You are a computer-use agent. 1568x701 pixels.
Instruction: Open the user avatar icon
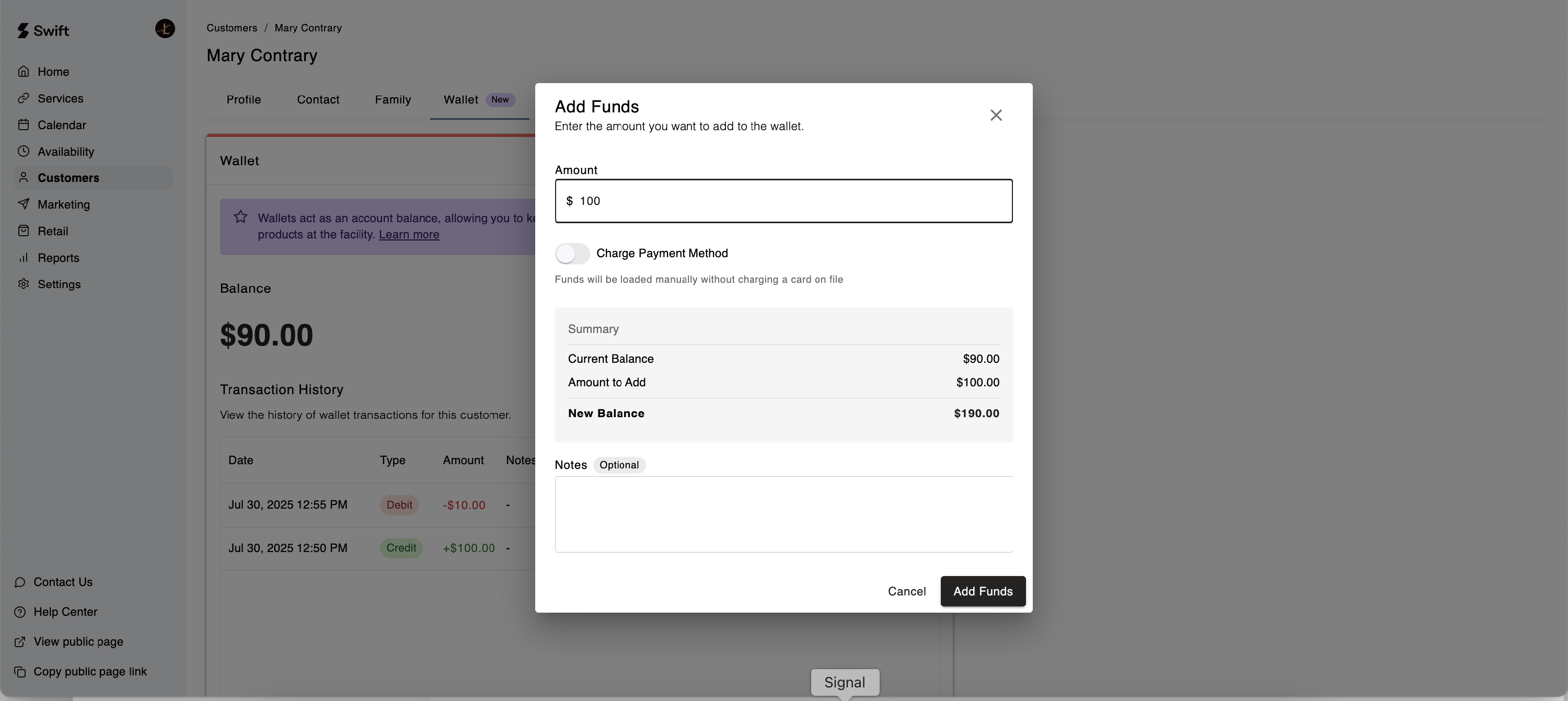[165, 29]
